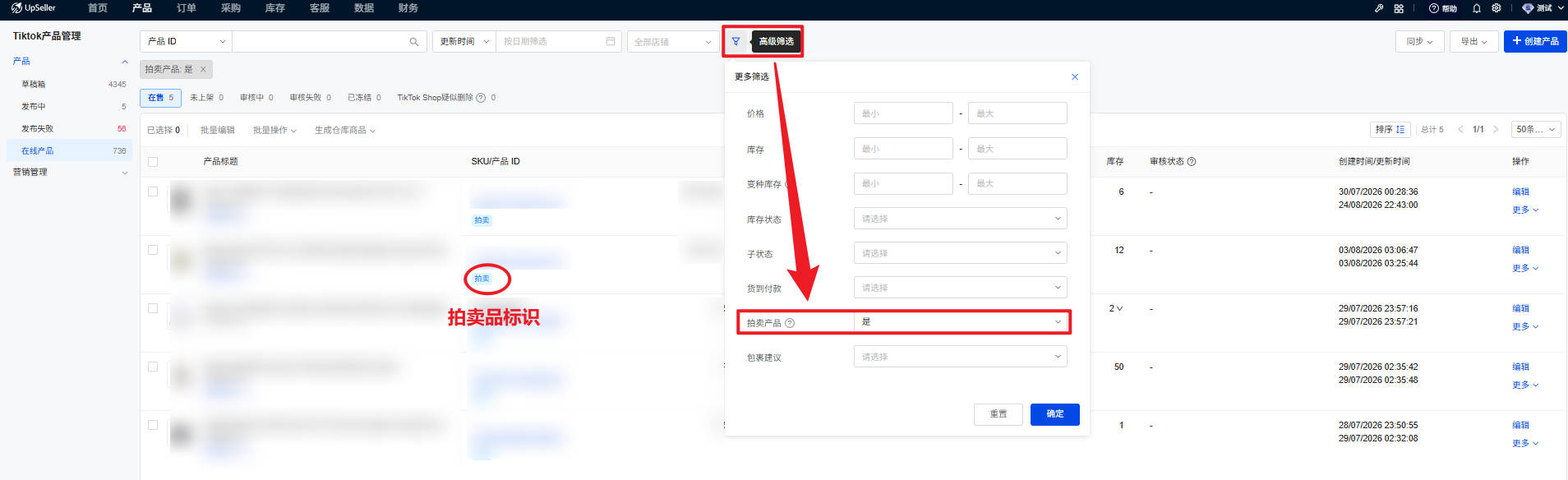Open the settings gear in header
Image resolution: width=1568 pixels, height=480 pixels.
(1497, 8)
